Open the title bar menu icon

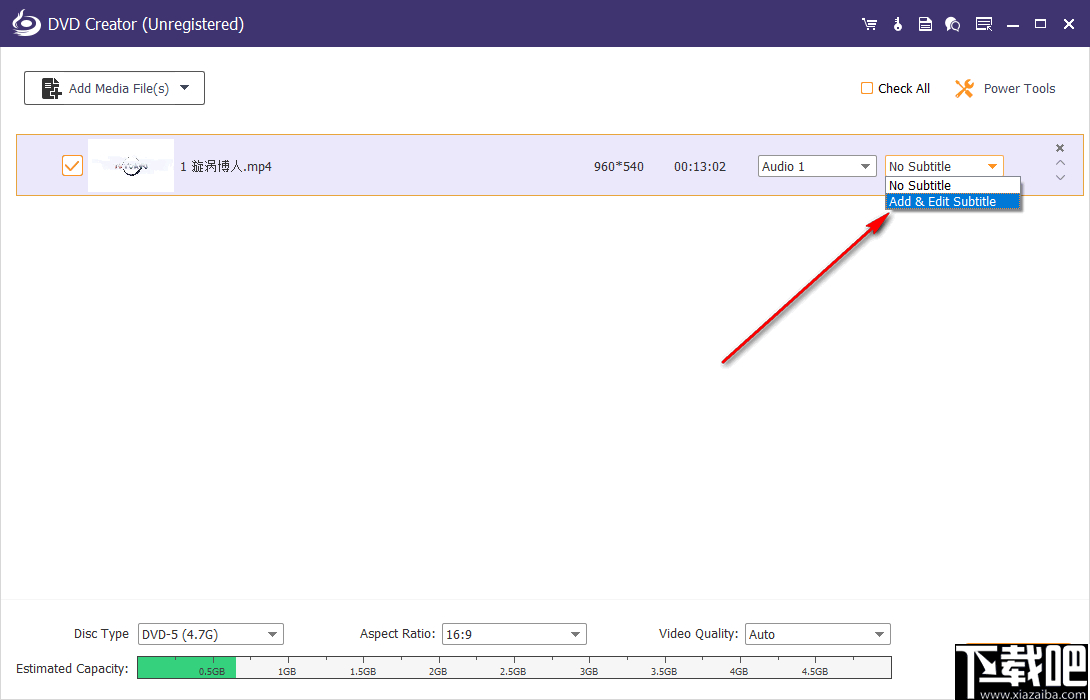[x=984, y=23]
